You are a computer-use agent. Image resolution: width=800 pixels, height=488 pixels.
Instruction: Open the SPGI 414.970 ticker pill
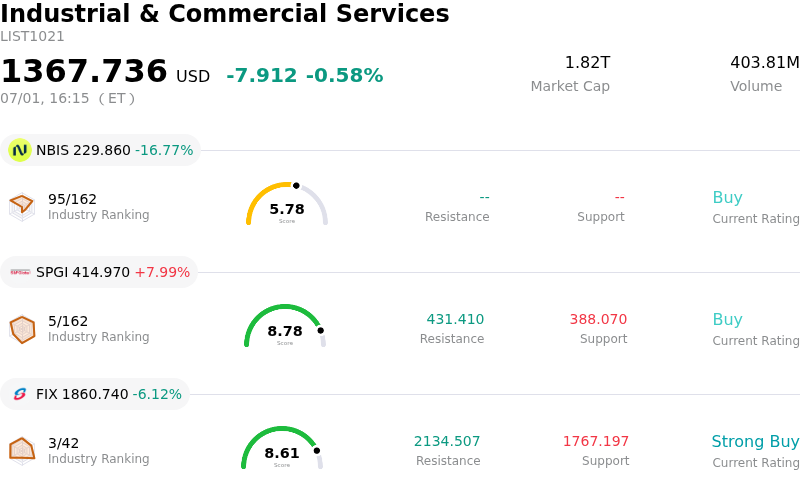click(x=99, y=272)
